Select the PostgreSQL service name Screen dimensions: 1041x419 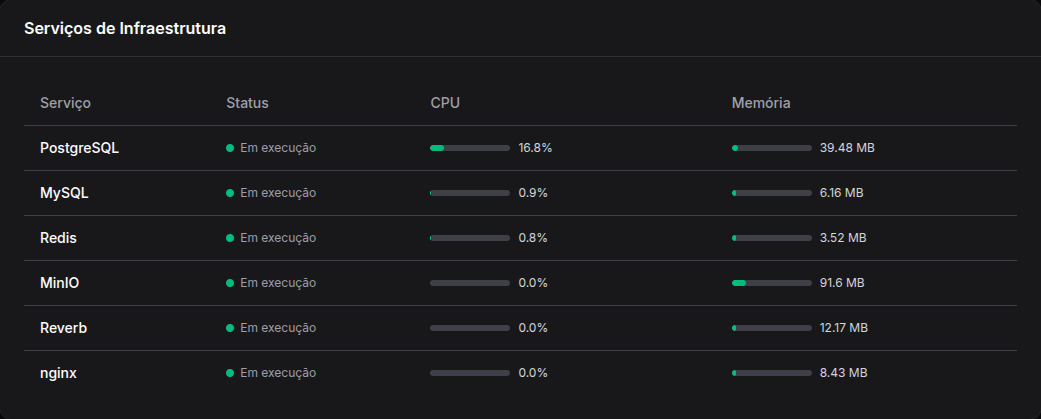(x=80, y=148)
